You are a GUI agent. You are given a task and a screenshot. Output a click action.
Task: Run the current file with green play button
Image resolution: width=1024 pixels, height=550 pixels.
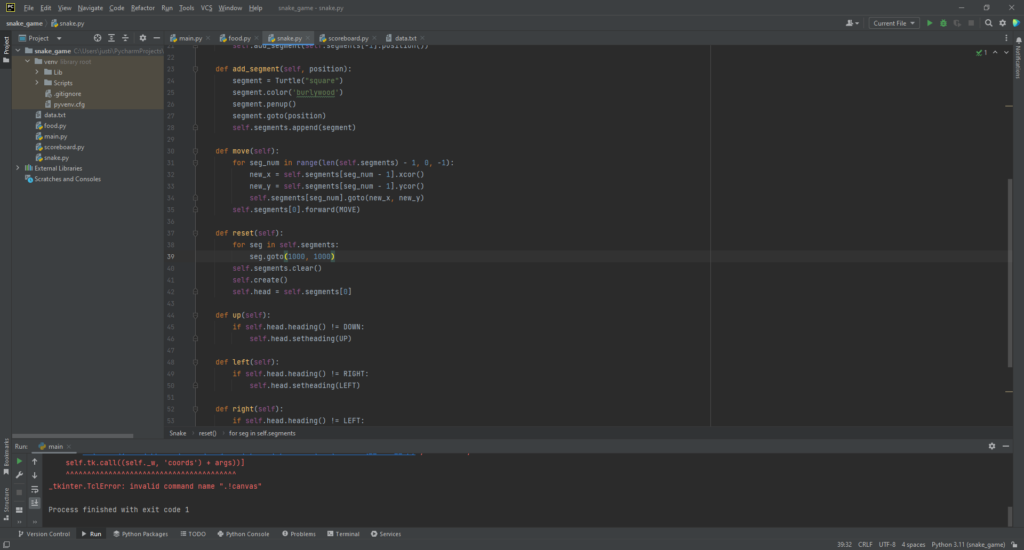(929, 24)
